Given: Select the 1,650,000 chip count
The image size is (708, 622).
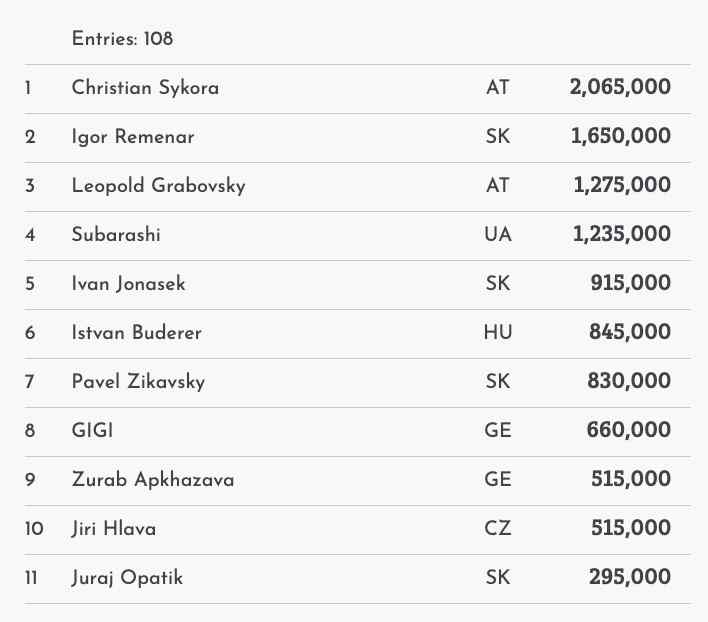Looking at the screenshot, I should 621,137.
